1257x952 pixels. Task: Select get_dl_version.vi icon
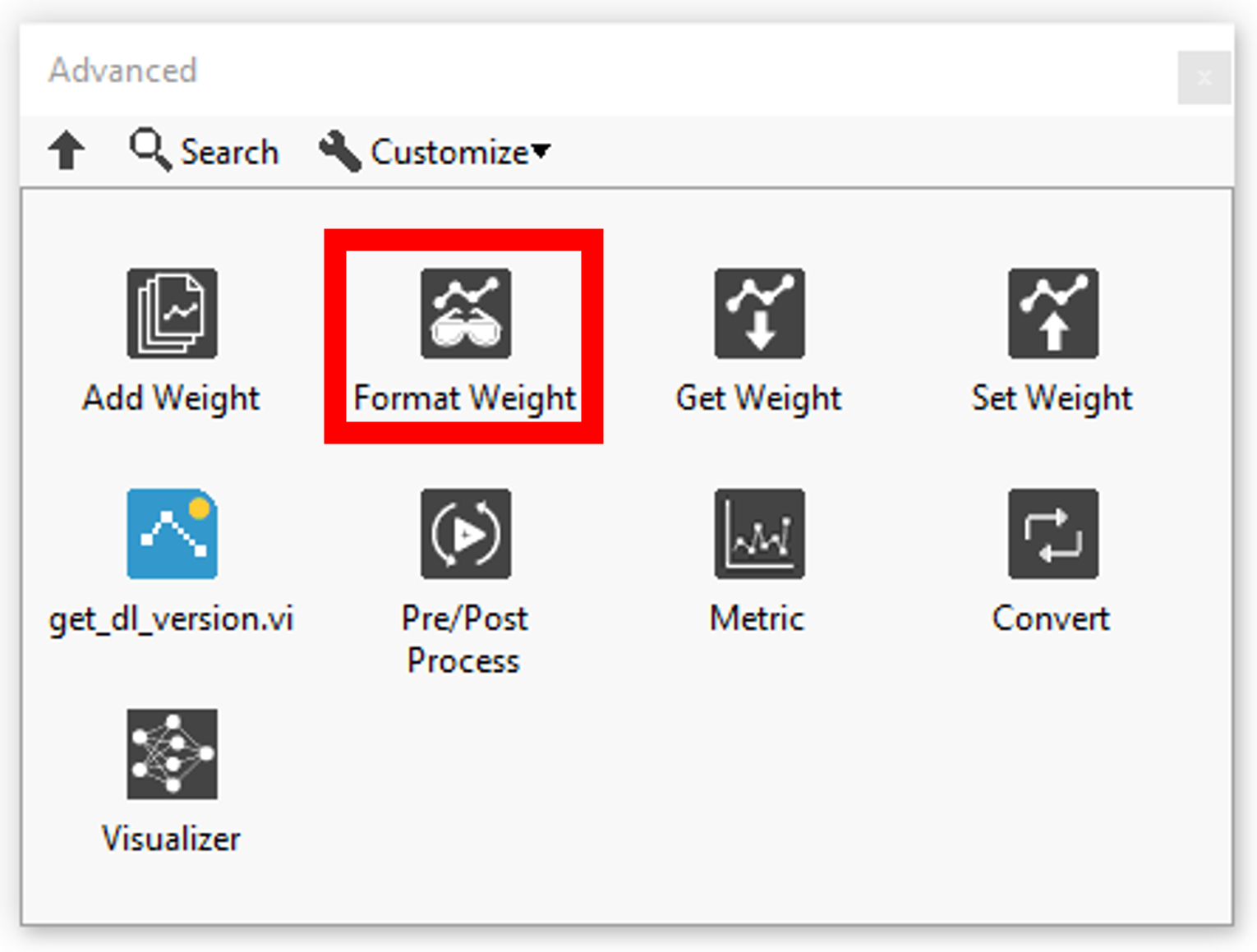(x=172, y=534)
